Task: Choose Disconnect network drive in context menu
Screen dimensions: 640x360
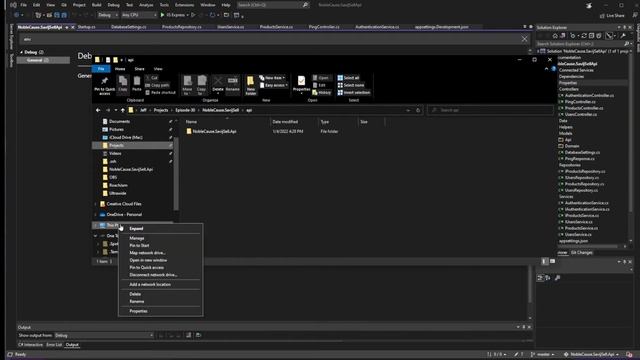Action: click(x=160, y=275)
